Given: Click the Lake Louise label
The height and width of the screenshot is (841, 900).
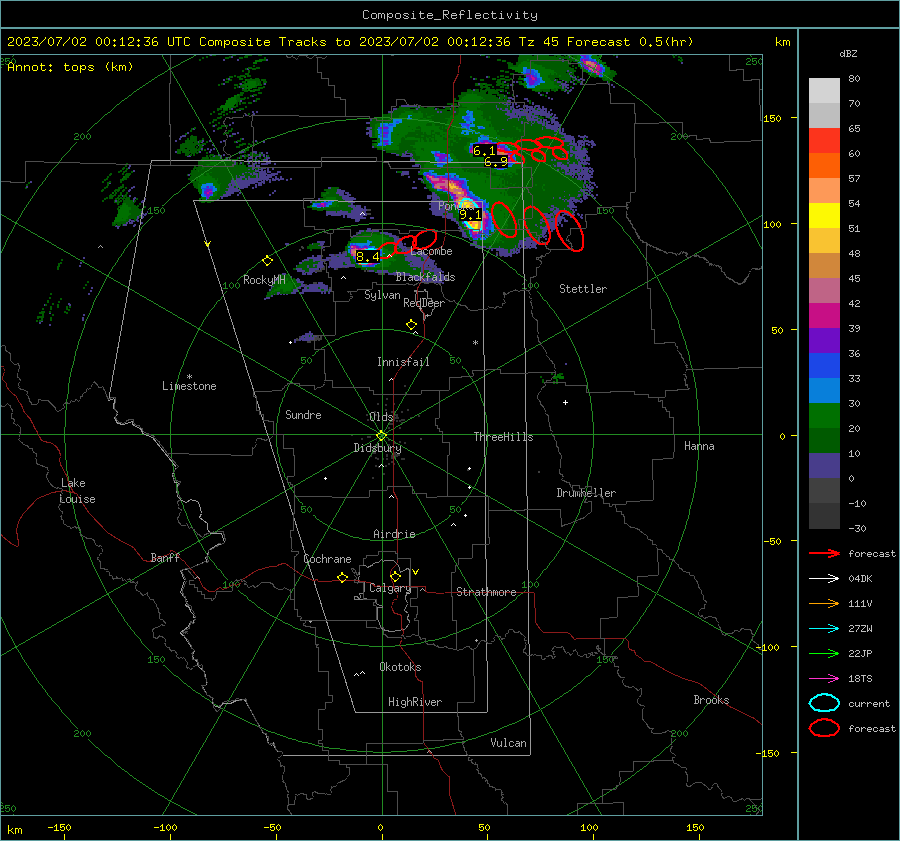Looking at the screenshot, I should click(77, 491).
